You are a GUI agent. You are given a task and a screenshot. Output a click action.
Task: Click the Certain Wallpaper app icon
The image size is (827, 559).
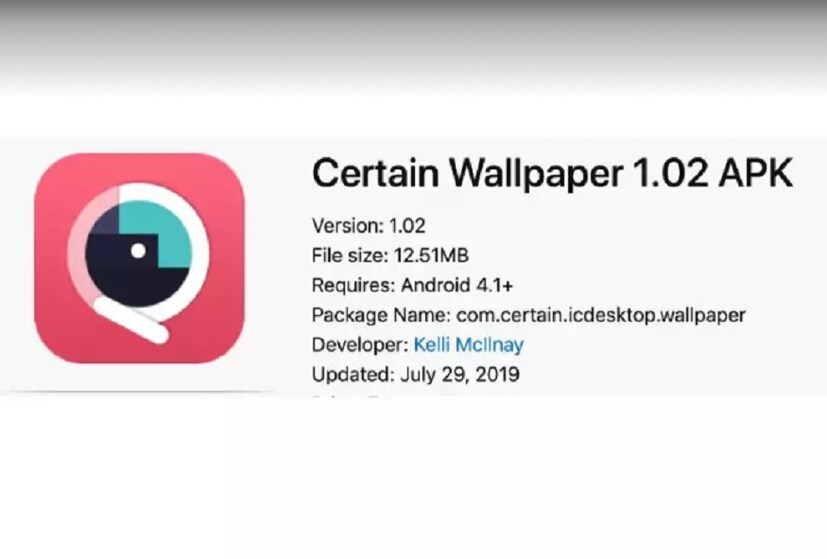139,258
